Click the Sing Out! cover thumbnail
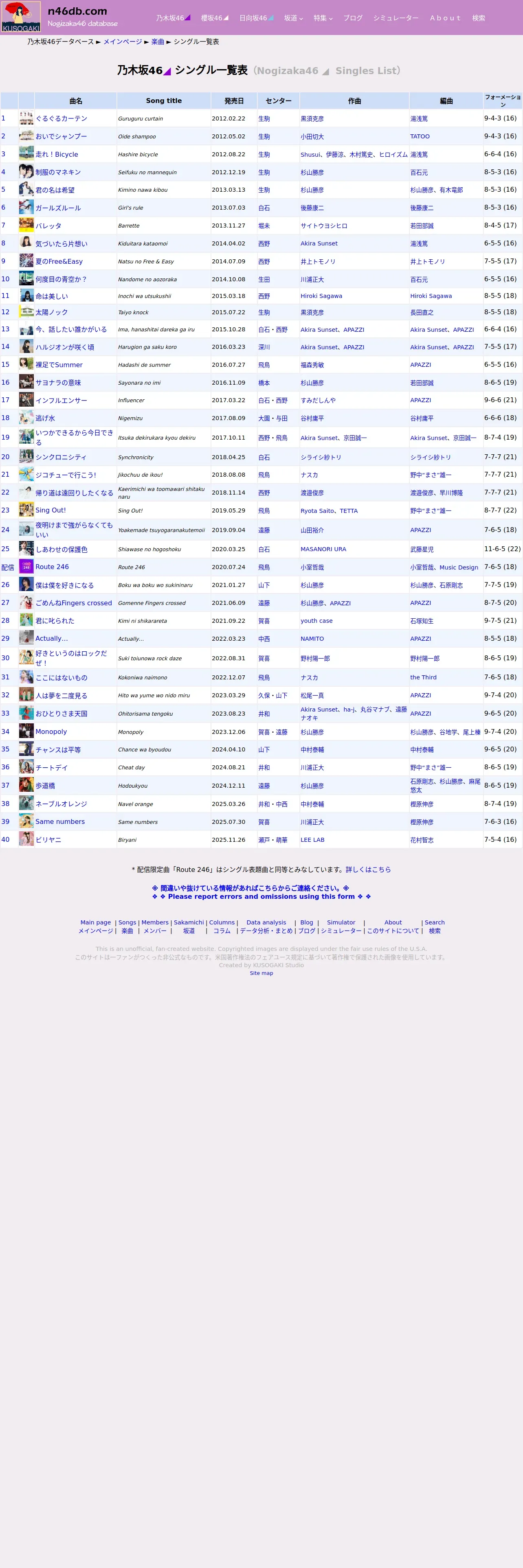 click(26, 510)
